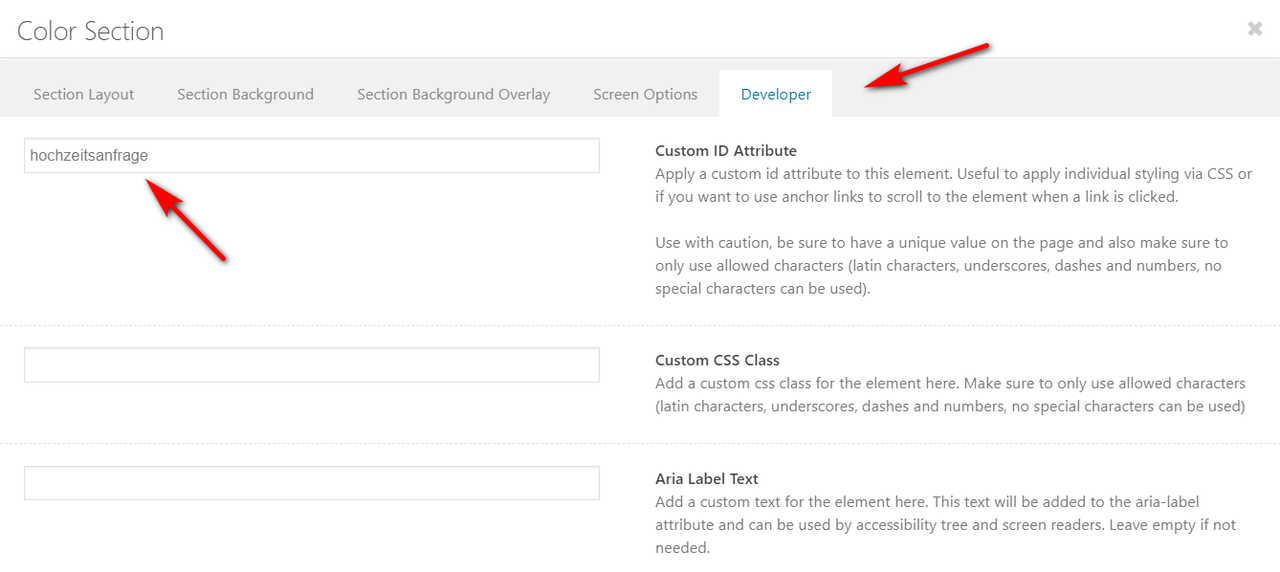This screenshot has width=1280, height=572.
Task: Click the Aria Label Text heading
Action: [707, 479]
